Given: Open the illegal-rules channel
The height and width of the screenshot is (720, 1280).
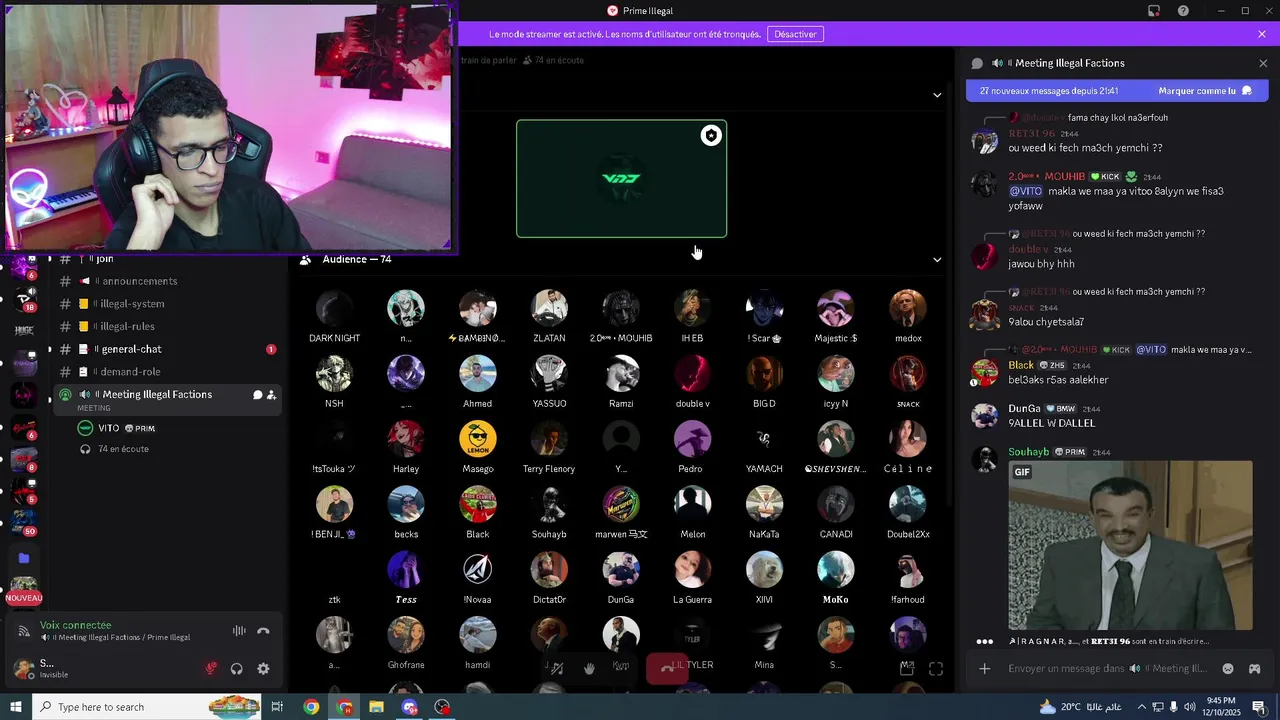Looking at the screenshot, I should click(167, 327).
